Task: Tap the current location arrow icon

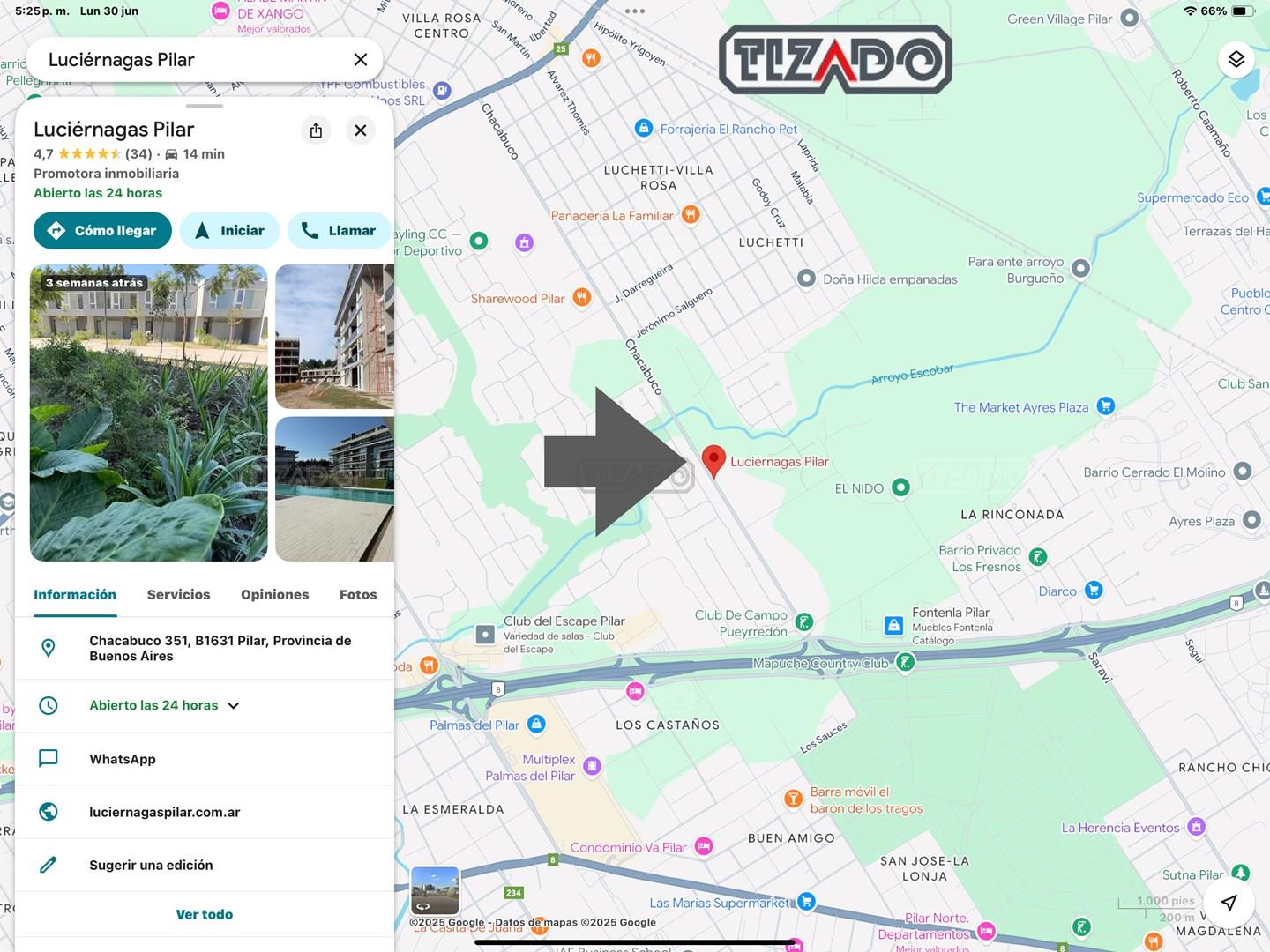Action: tap(1229, 902)
